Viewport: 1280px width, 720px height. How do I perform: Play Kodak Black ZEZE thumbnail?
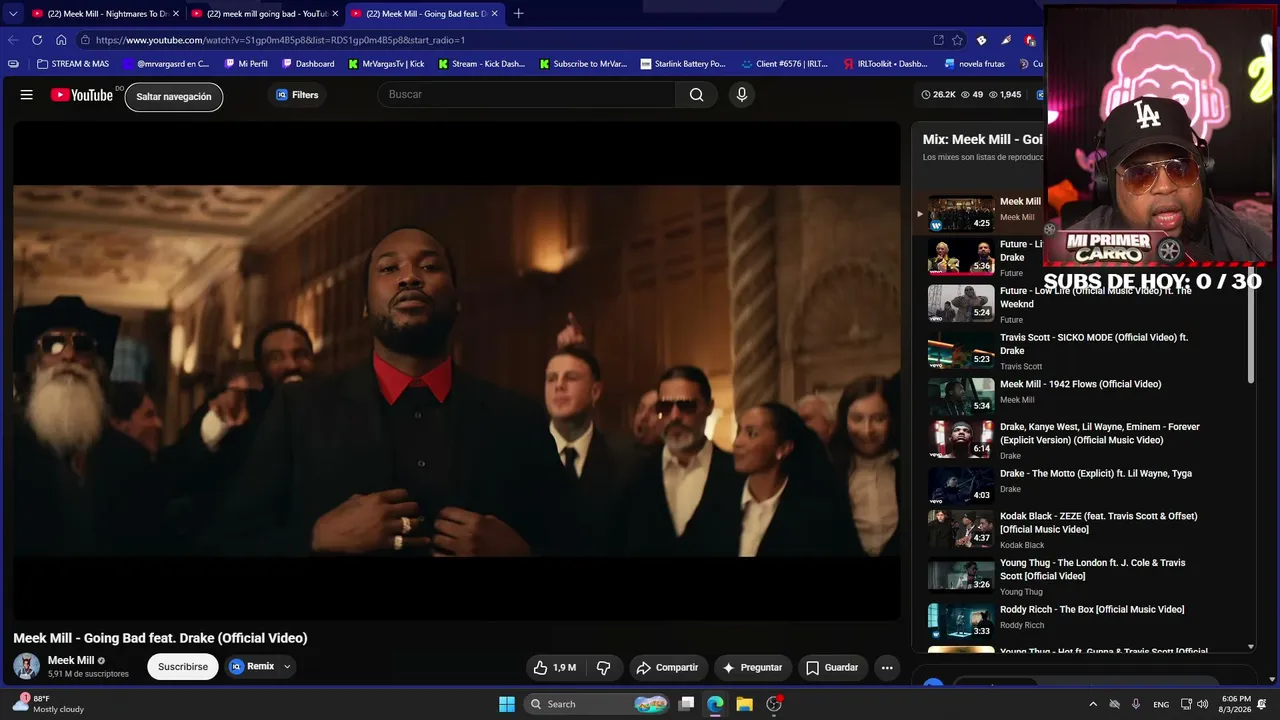961,529
